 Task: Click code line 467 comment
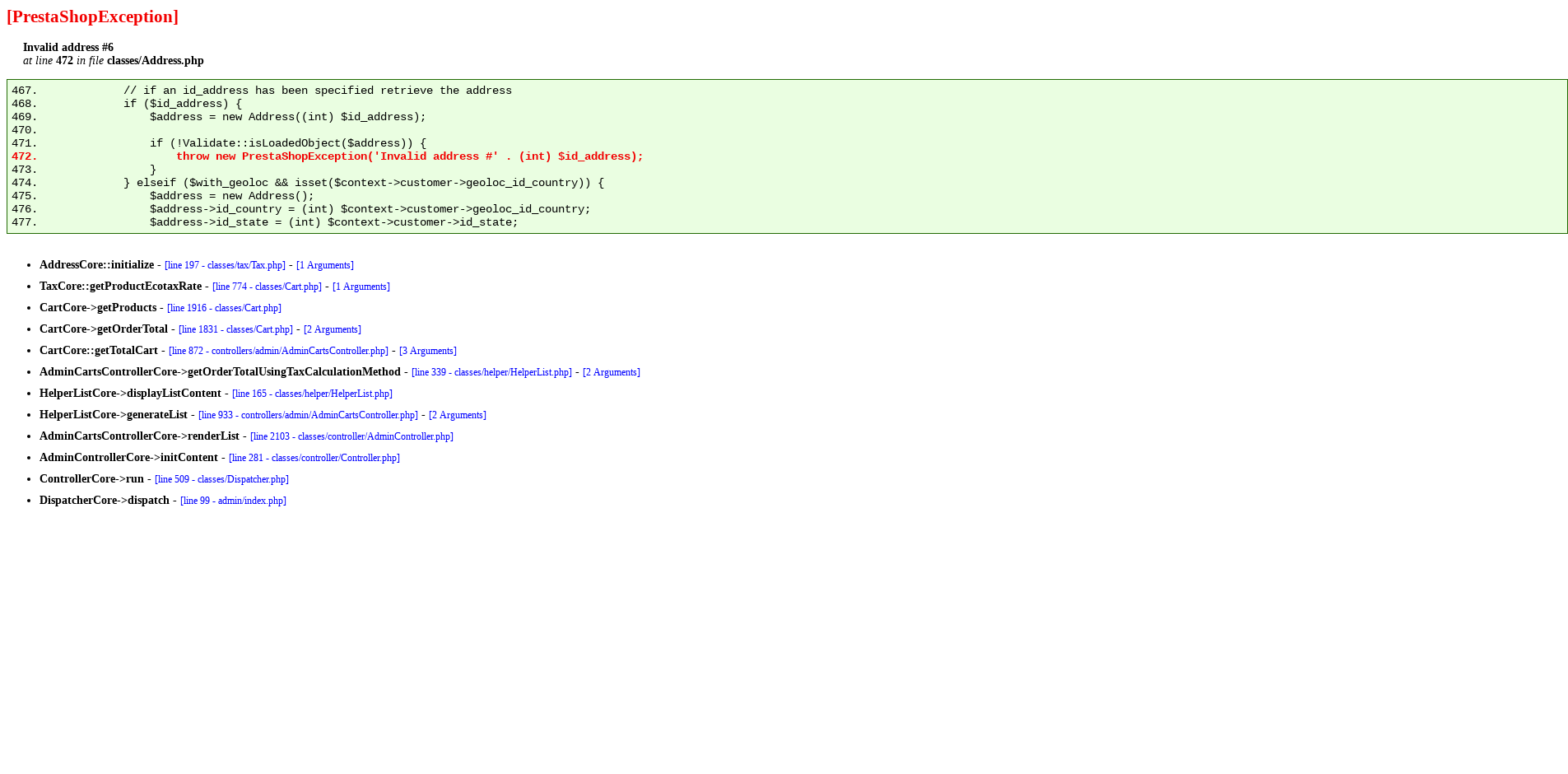point(318,91)
